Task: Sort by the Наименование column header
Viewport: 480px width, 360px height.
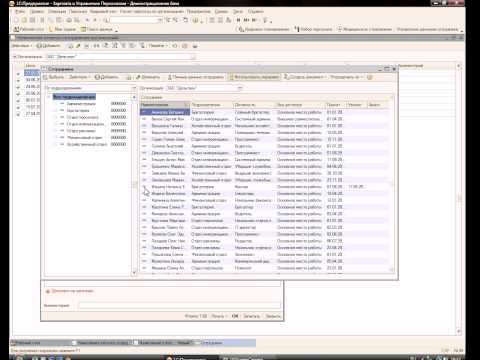Action: click(x=165, y=105)
